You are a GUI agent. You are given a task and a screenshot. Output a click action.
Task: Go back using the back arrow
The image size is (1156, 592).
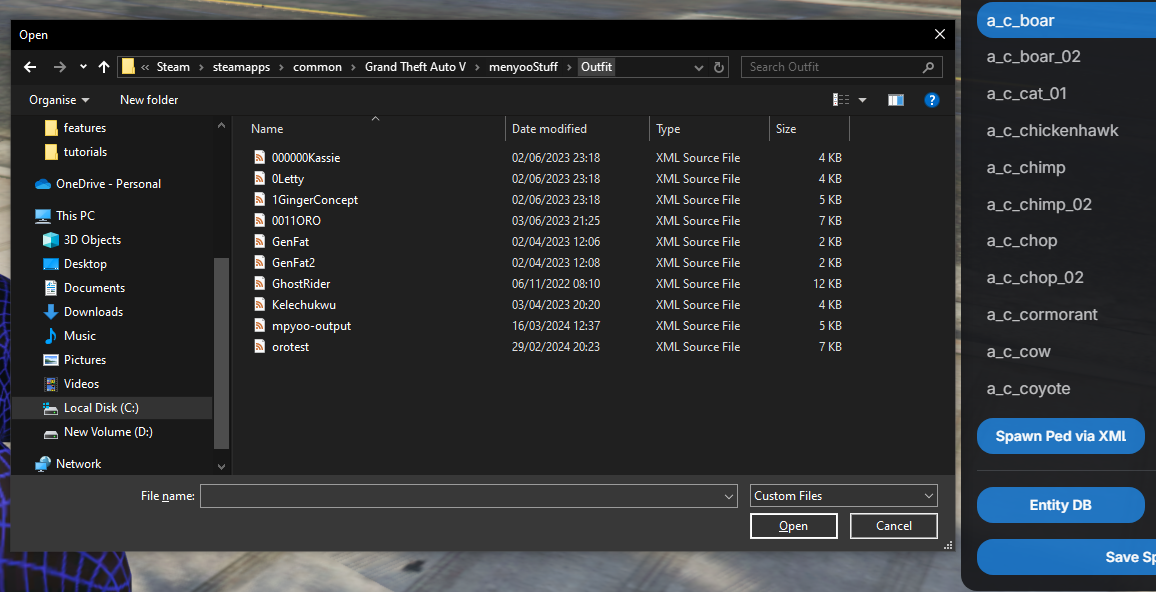[x=30, y=67]
